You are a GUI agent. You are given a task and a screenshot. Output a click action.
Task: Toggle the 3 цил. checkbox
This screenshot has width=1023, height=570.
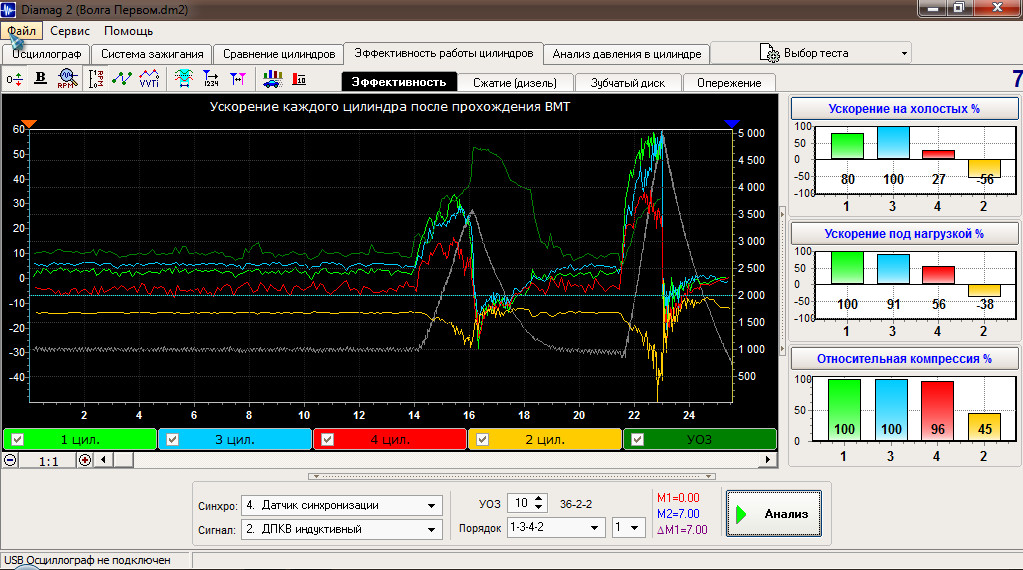point(172,440)
